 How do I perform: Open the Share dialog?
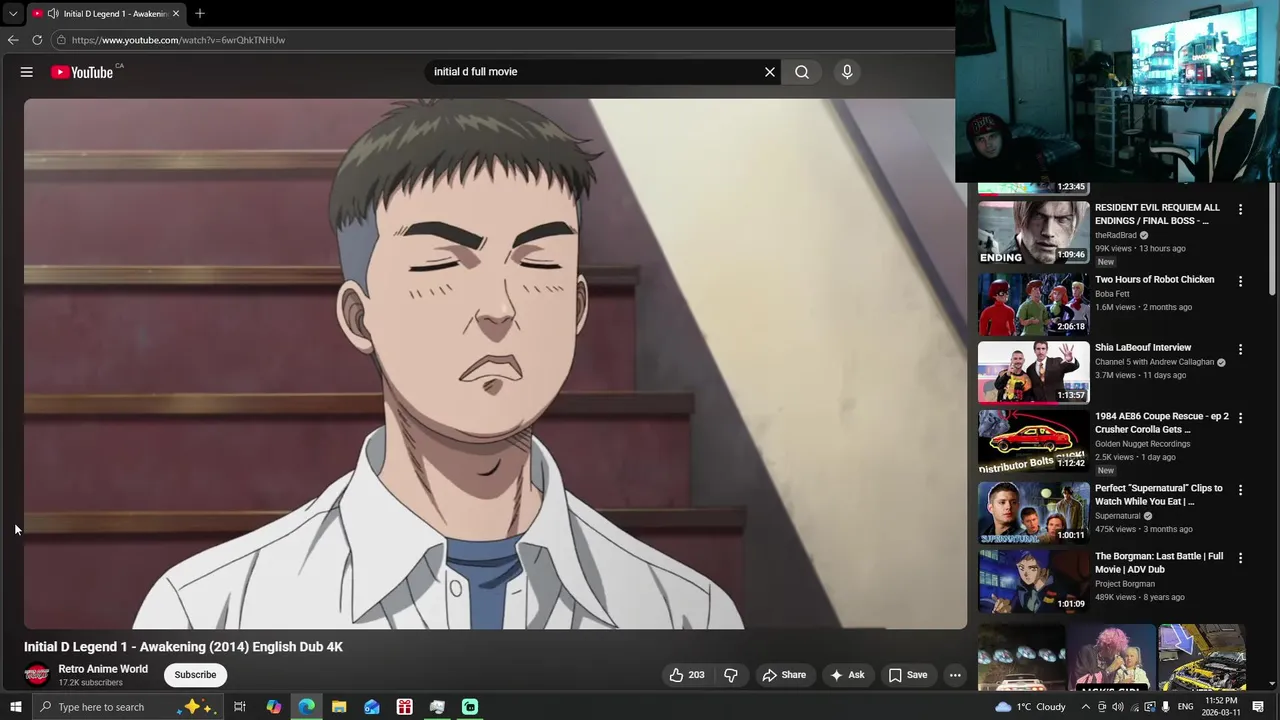[784, 675]
